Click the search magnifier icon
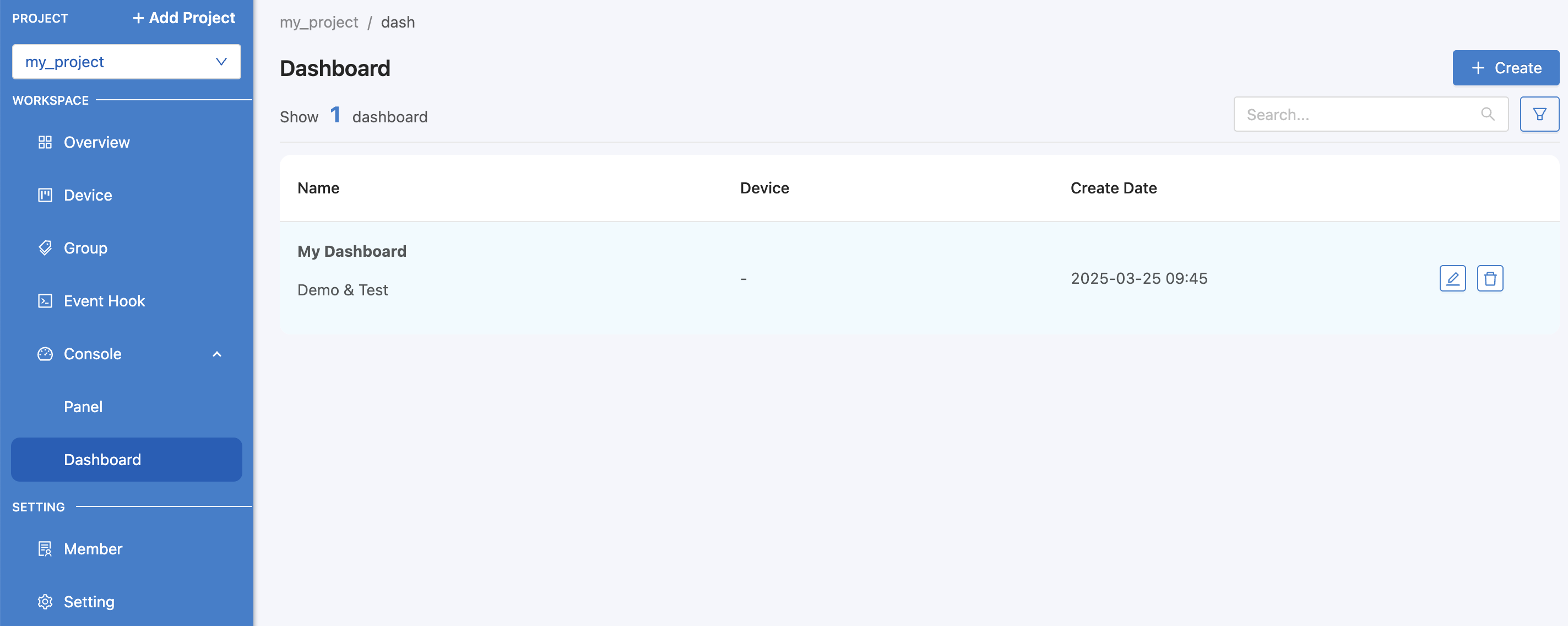The image size is (1568, 626). [1488, 114]
